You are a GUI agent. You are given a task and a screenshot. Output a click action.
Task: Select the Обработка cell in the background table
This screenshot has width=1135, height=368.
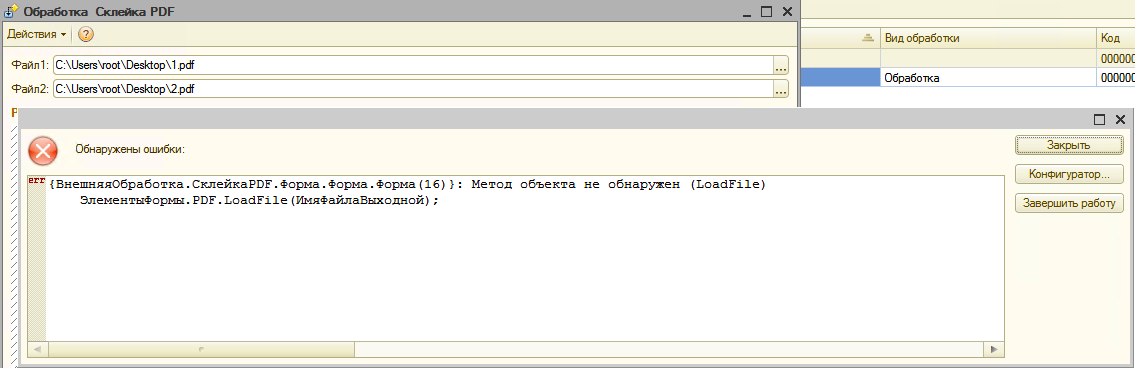(x=988, y=78)
